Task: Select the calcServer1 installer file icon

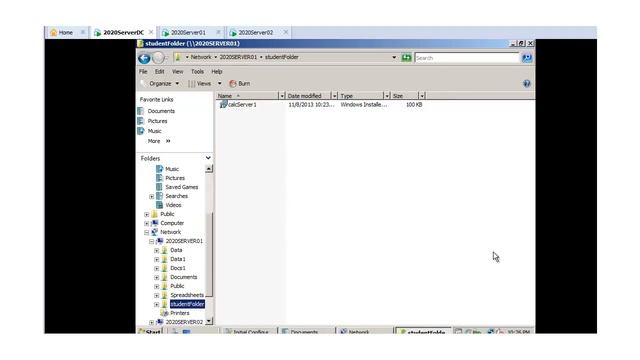Action: [223, 104]
